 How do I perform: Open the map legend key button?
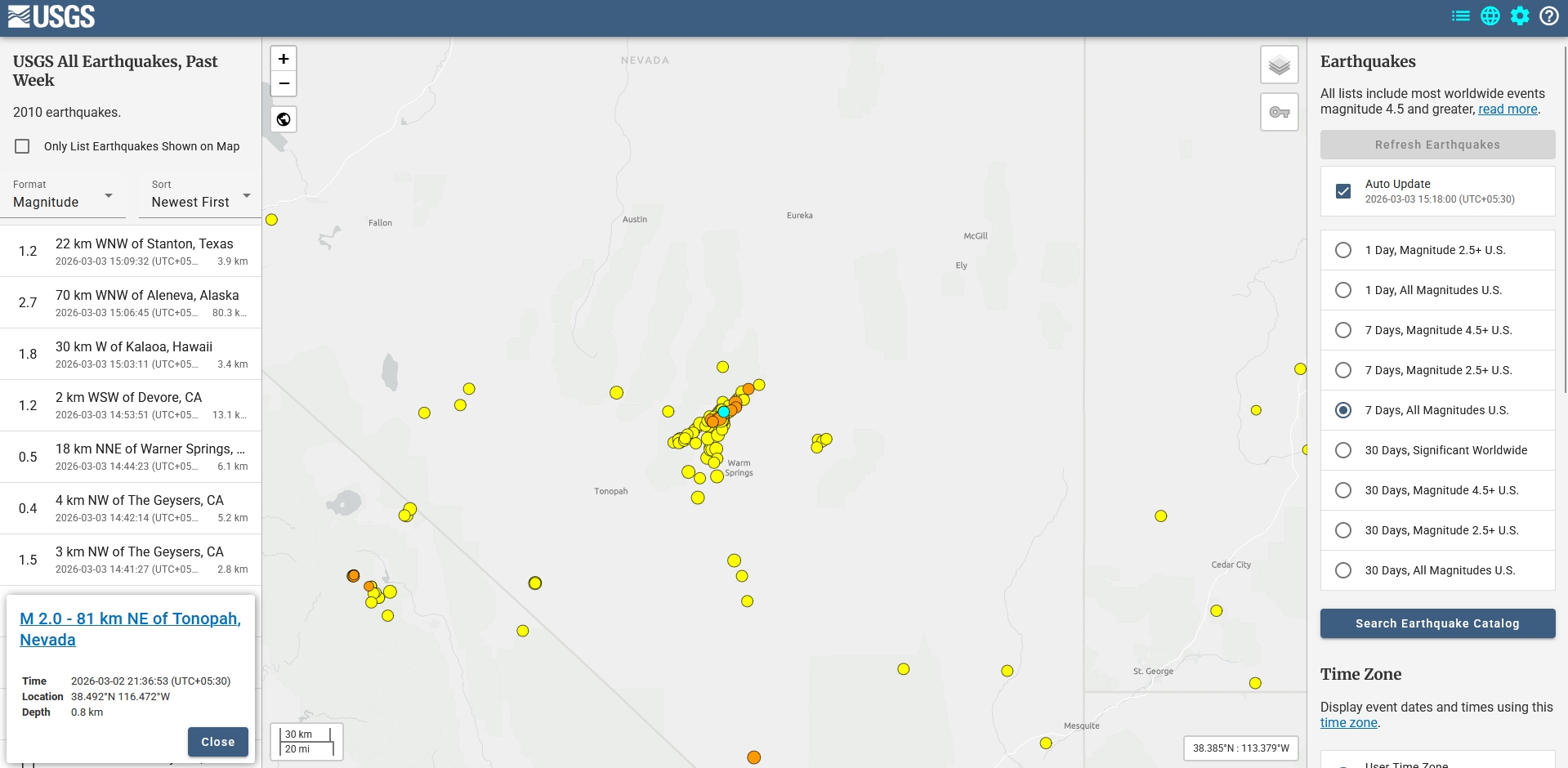[x=1280, y=112]
